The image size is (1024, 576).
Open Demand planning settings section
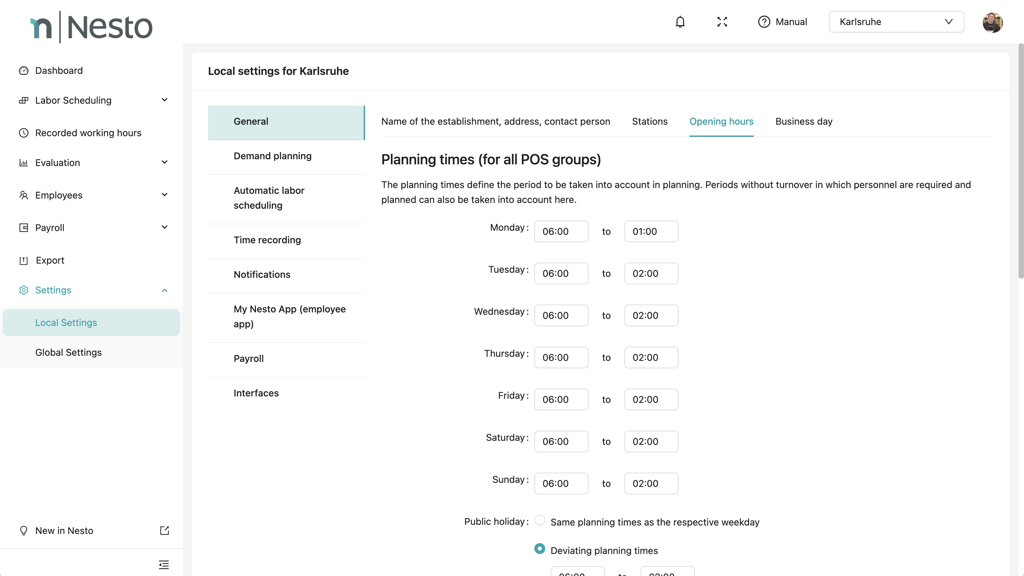[x=272, y=156]
